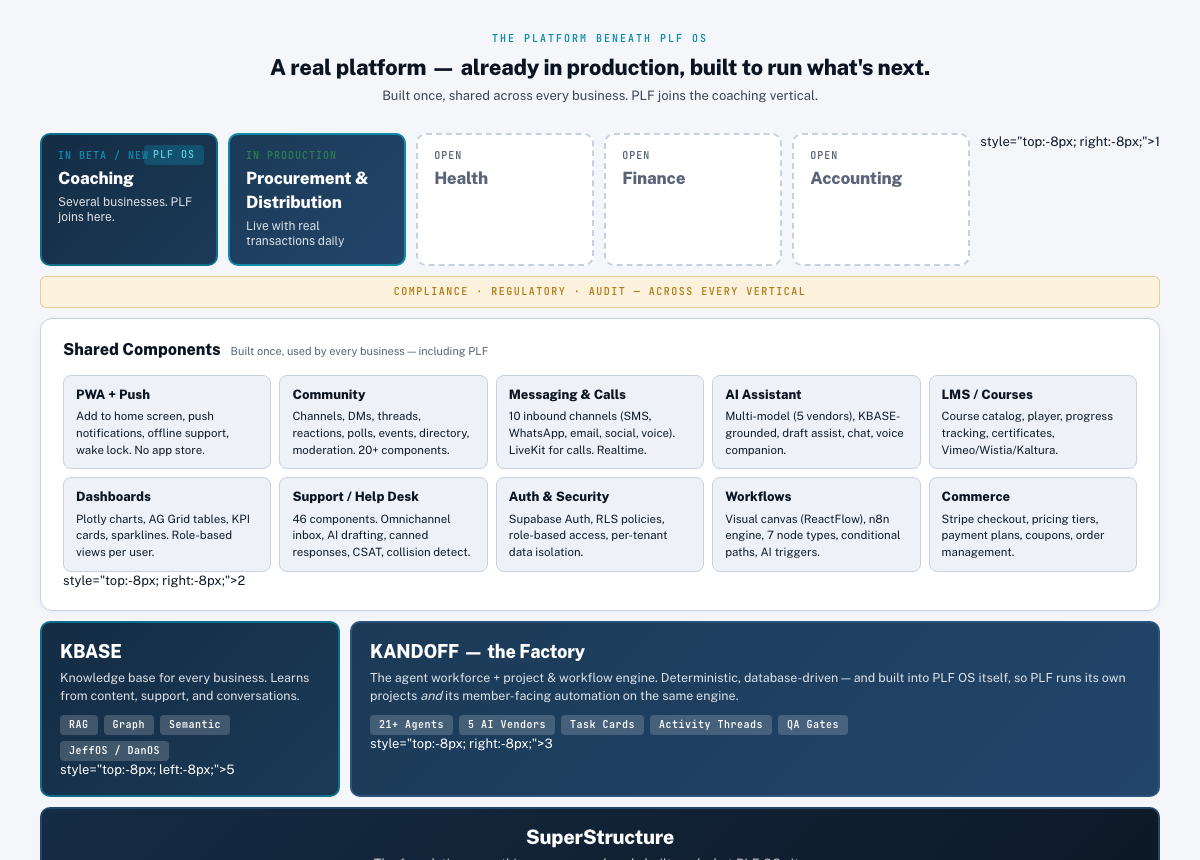Click 'Live with real transactions daily' text
The image size is (1200, 860).
click(295, 233)
